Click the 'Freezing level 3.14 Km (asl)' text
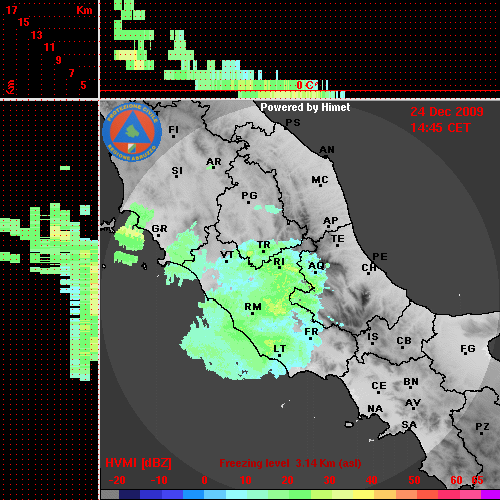Image resolution: width=500 pixels, height=500 pixels. tap(290, 463)
